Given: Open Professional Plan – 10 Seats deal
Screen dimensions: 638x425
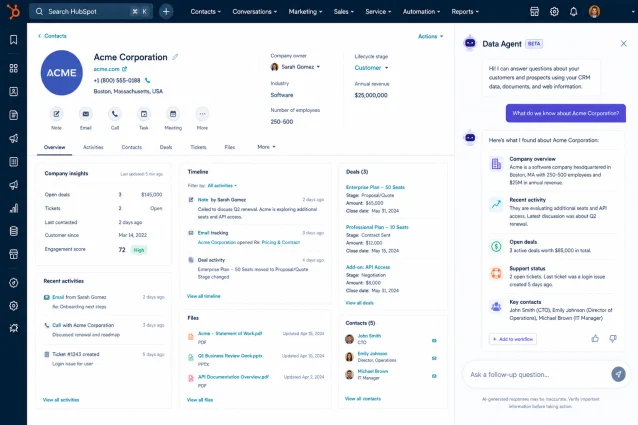Looking at the screenshot, I should pos(377,227).
